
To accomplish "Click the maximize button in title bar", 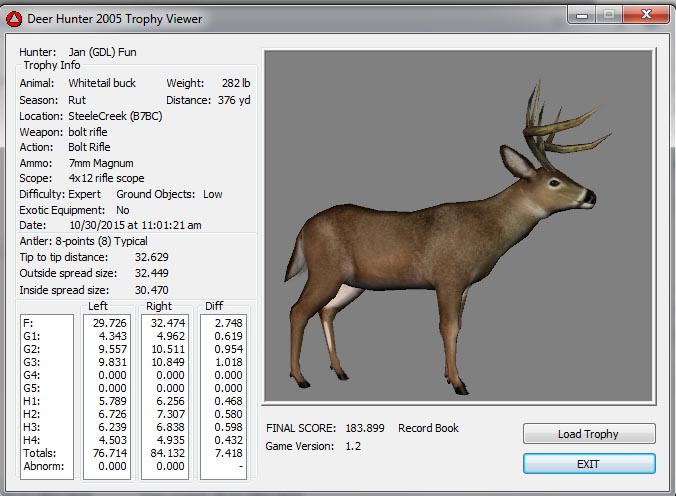I will [607, 15].
